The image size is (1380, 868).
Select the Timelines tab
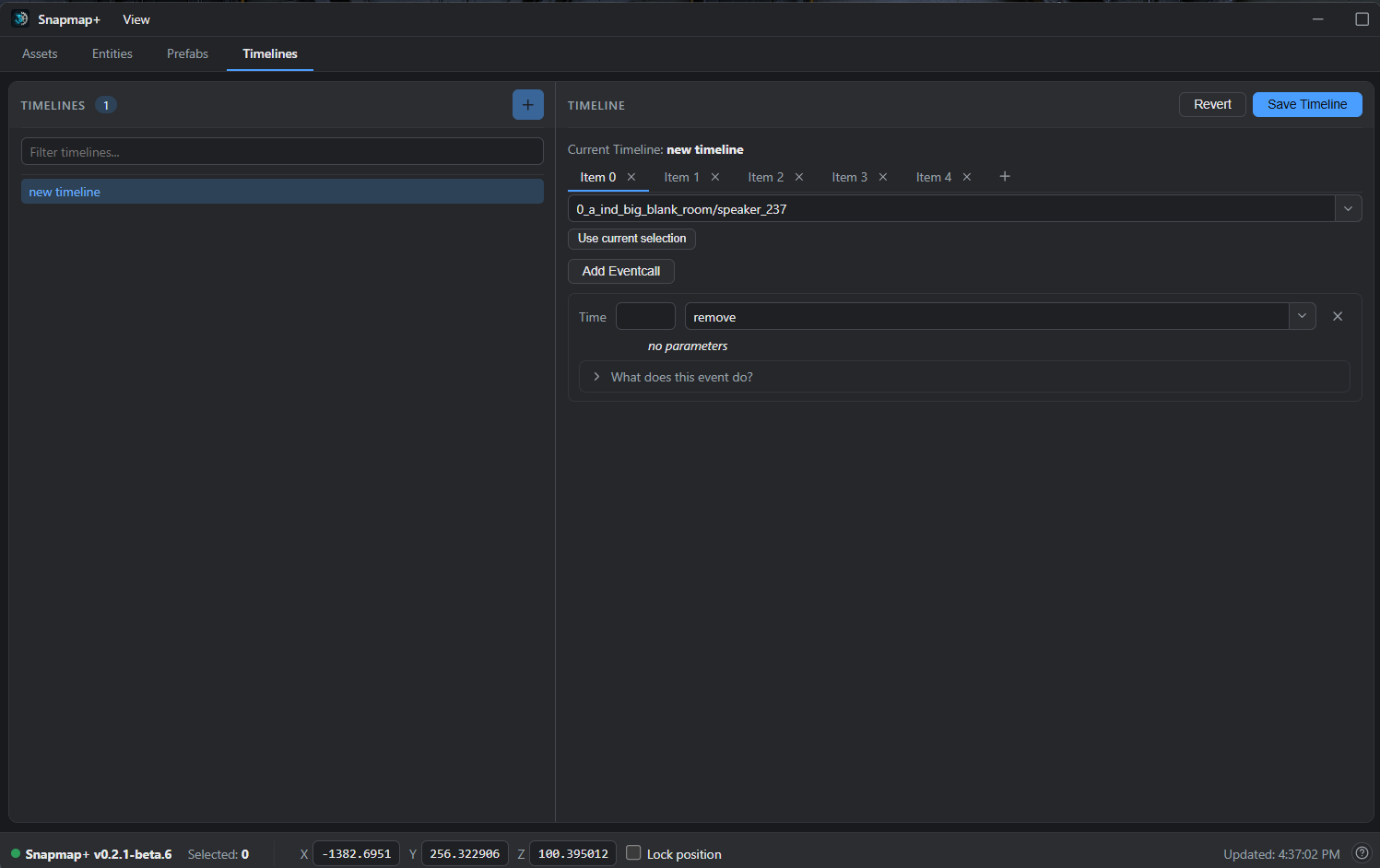(x=270, y=53)
